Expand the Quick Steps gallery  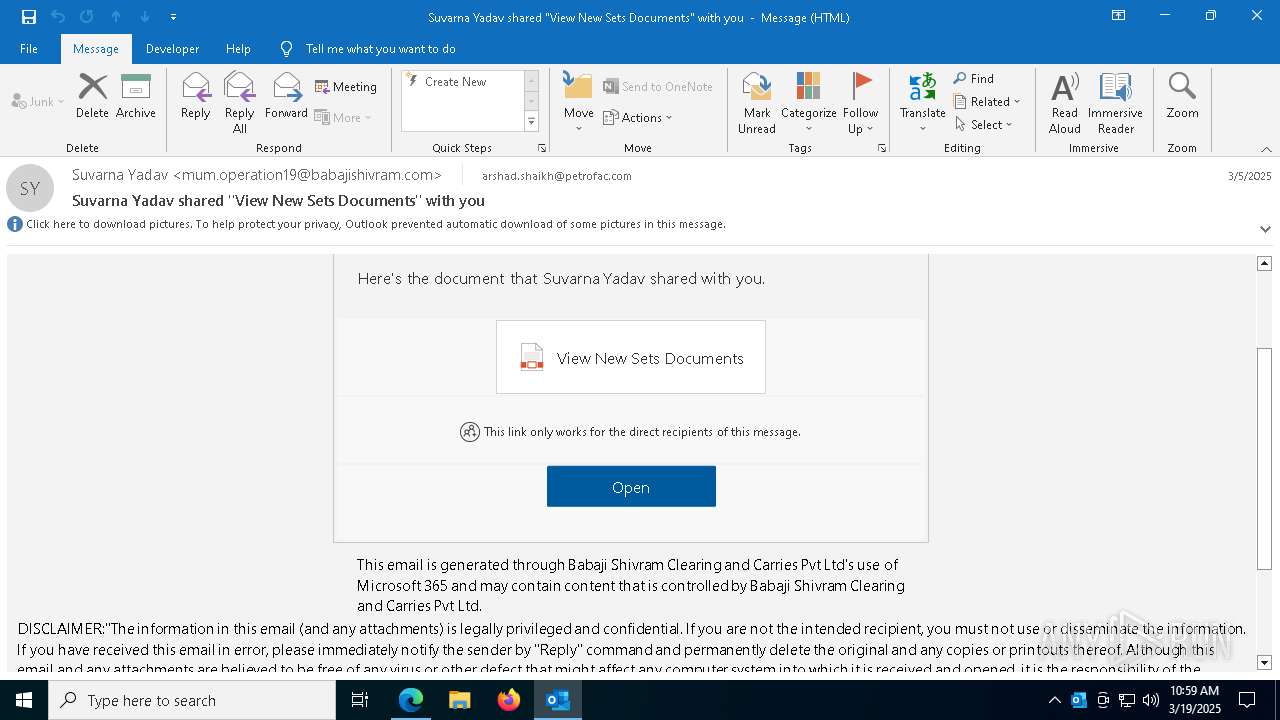point(531,122)
